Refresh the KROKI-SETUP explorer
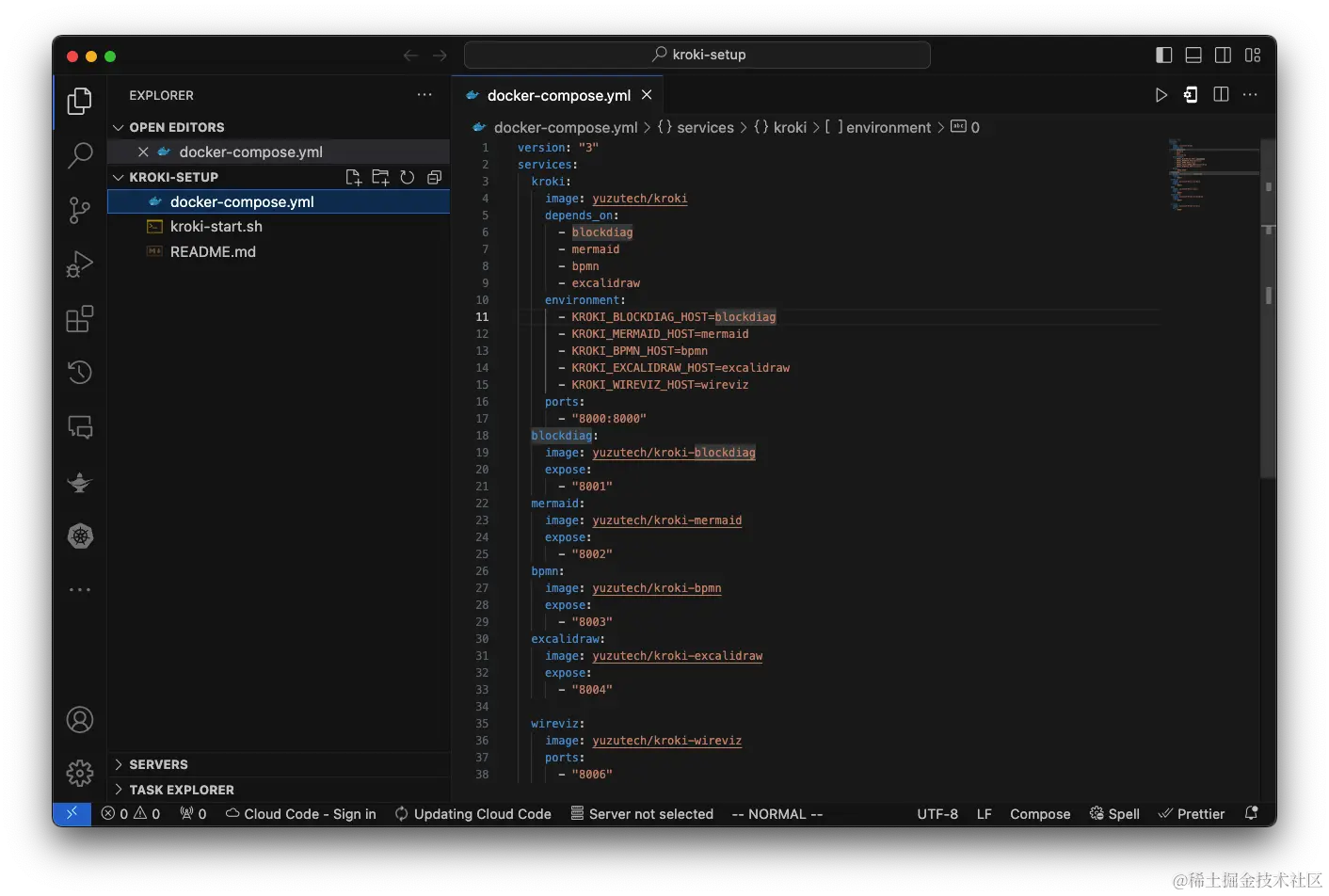 click(x=408, y=177)
